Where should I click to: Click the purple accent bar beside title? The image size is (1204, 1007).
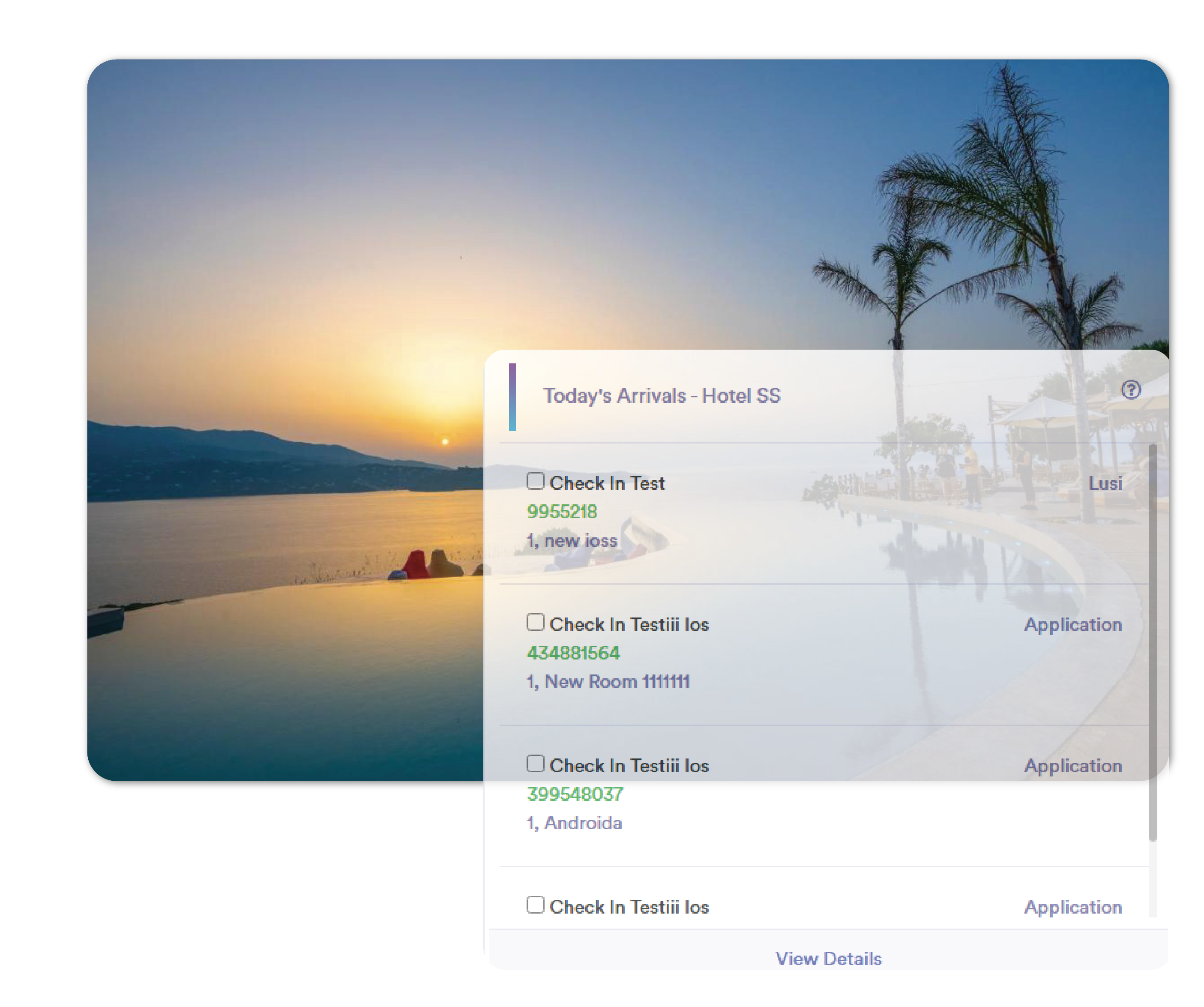(x=512, y=397)
